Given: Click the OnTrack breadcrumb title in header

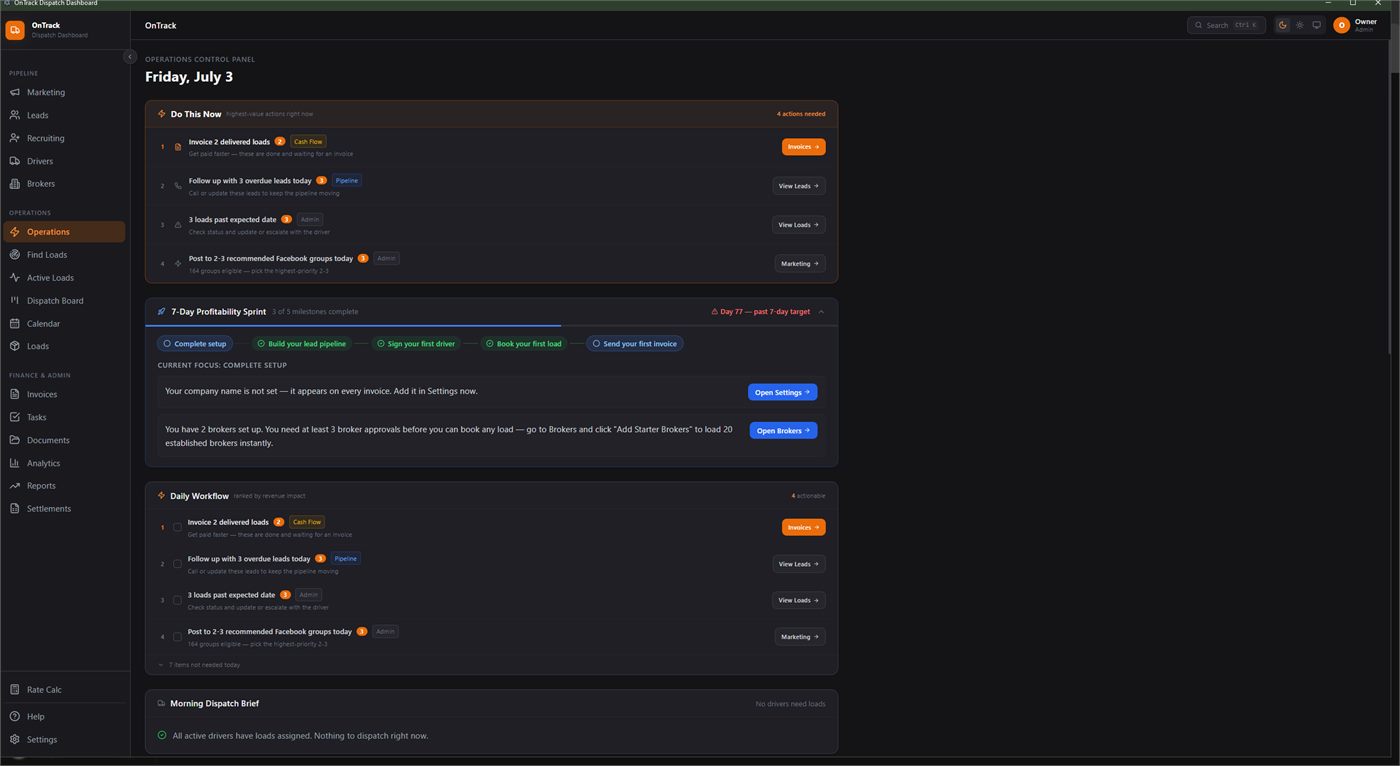Looking at the screenshot, I should click(160, 25).
